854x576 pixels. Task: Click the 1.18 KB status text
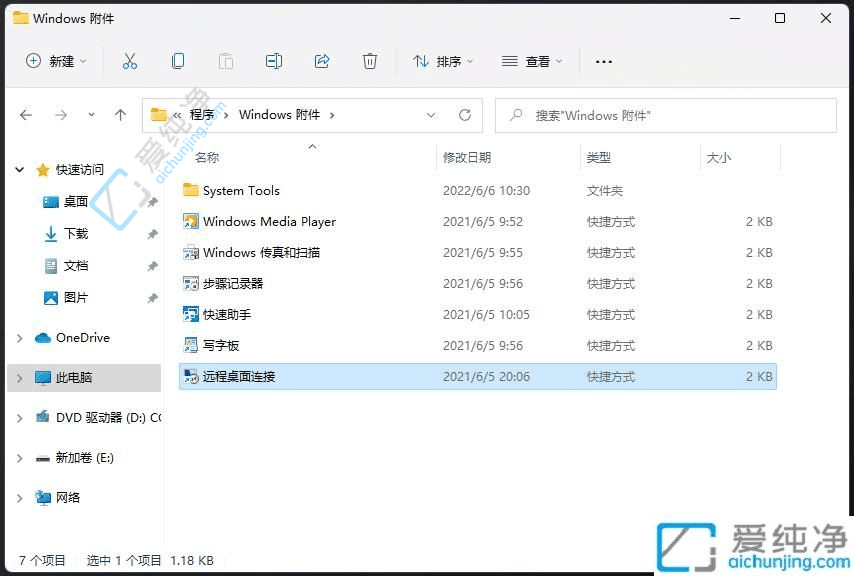click(x=192, y=560)
